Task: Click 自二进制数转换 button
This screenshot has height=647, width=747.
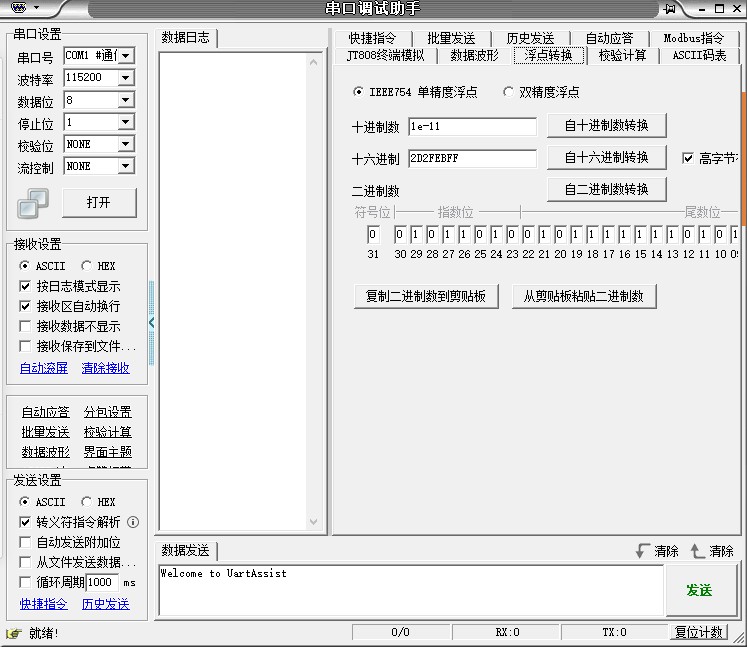Action: [x=606, y=190]
